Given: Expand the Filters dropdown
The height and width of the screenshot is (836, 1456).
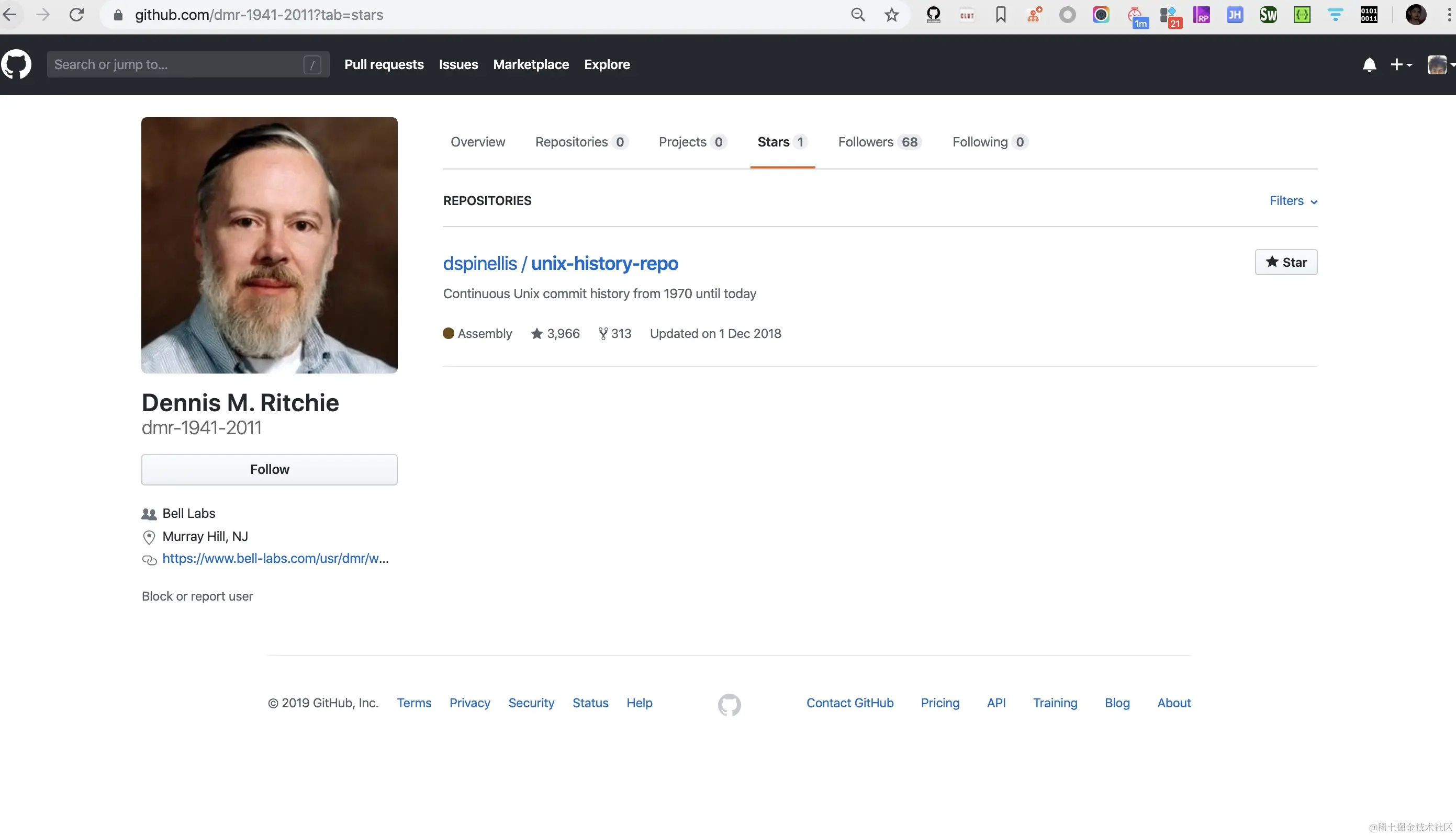Looking at the screenshot, I should (1293, 201).
